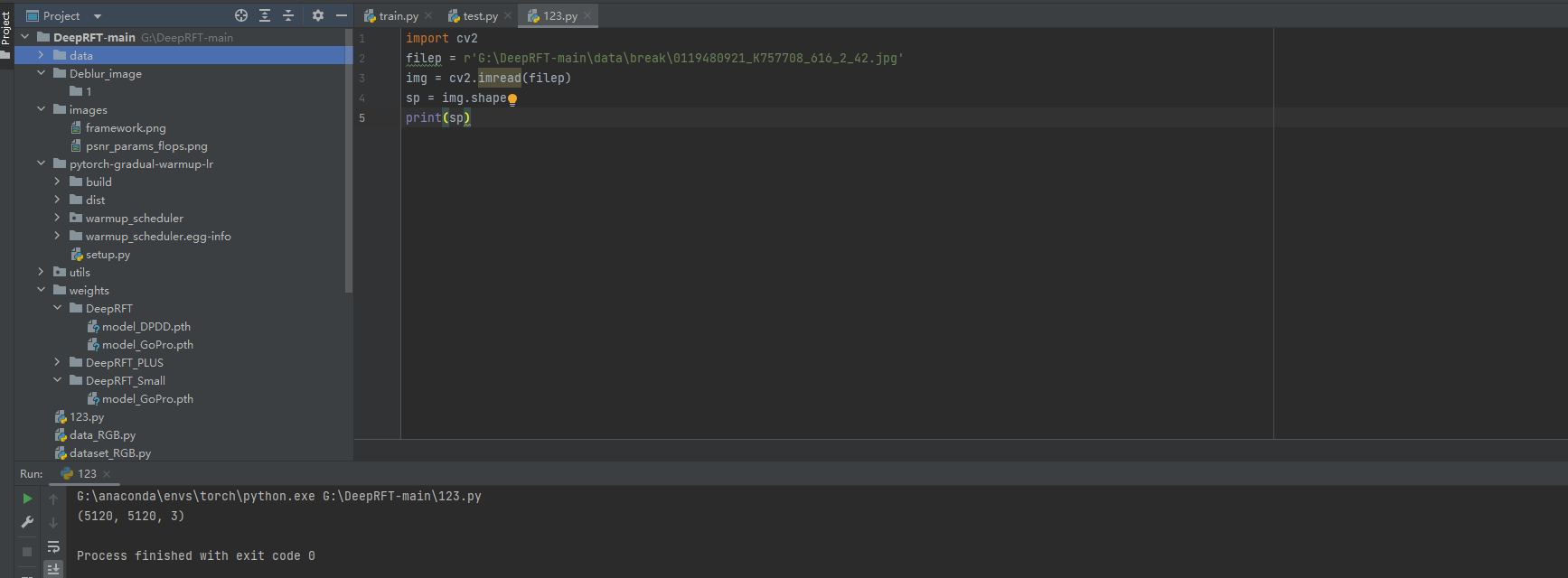Collapse the DeepRFT_Small folder arrow
Viewport: 1568px width, 578px height.
click(x=57, y=380)
